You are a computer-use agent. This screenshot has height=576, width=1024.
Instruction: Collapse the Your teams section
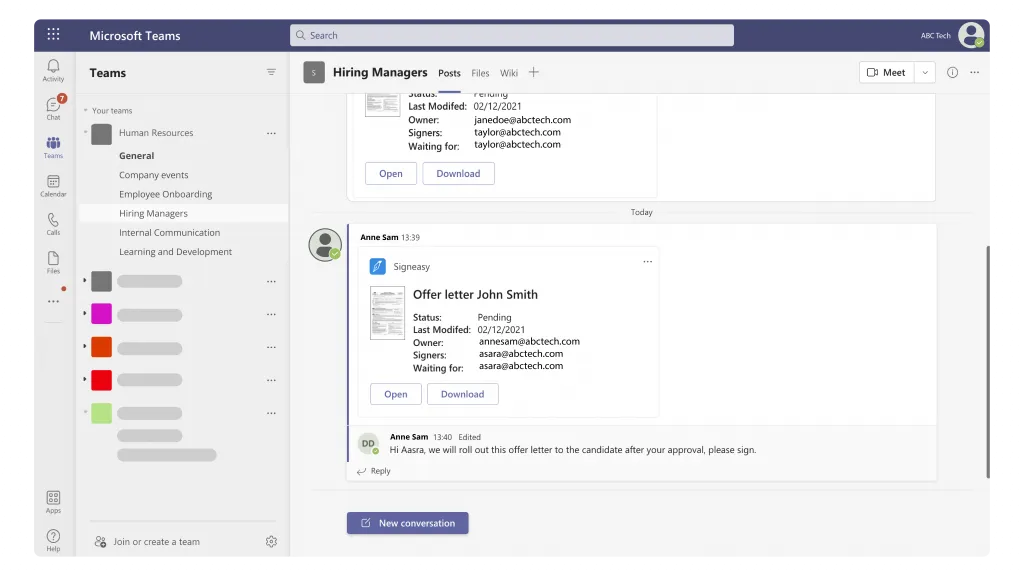click(x=86, y=110)
